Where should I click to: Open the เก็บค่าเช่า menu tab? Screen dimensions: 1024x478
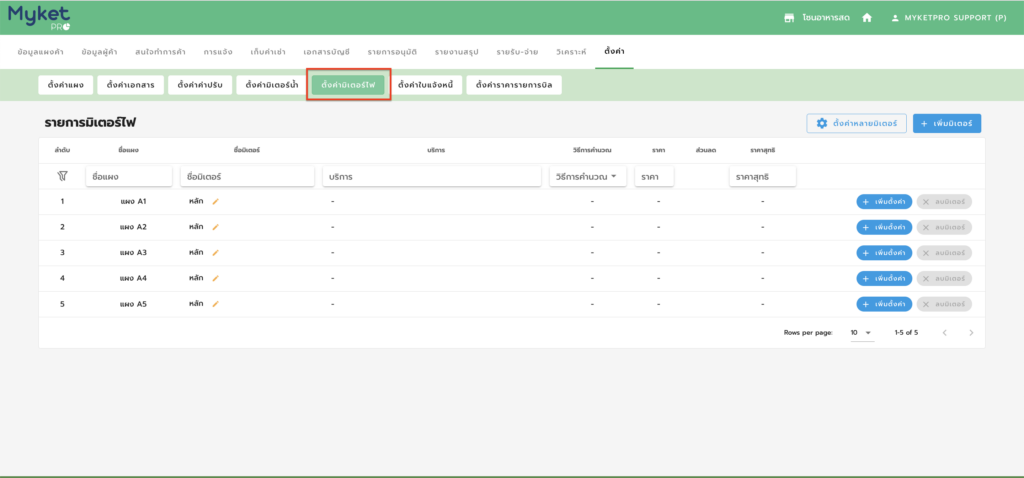pos(268,52)
